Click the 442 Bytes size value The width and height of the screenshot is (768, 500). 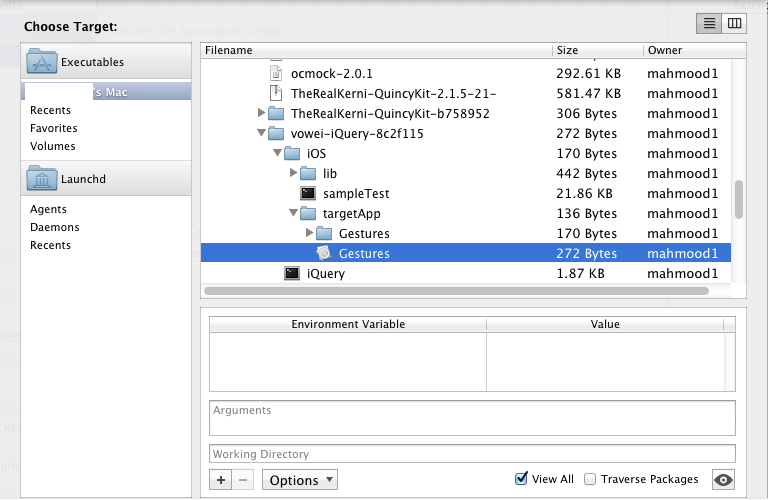pos(587,174)
